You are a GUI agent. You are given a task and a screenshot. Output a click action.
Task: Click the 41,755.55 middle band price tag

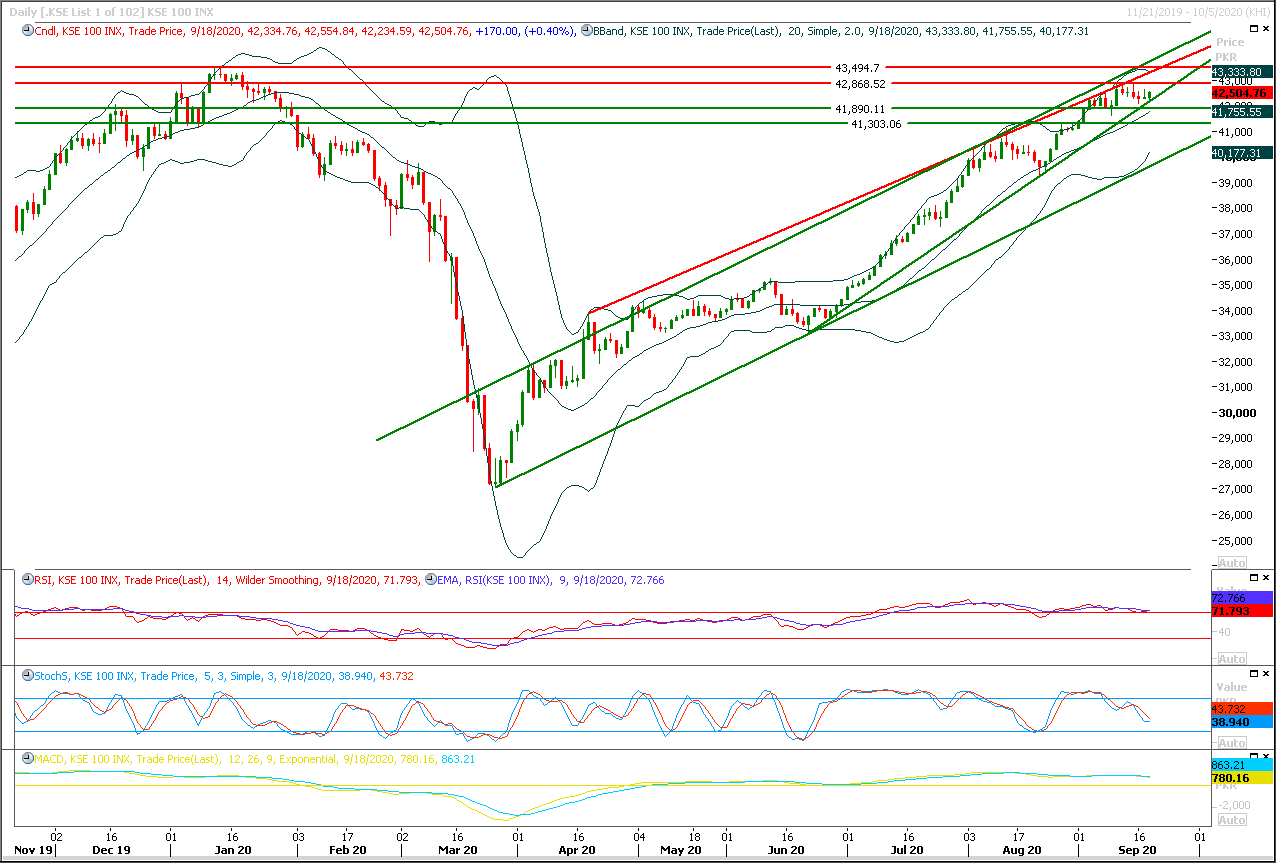(x=1241, y=112)
